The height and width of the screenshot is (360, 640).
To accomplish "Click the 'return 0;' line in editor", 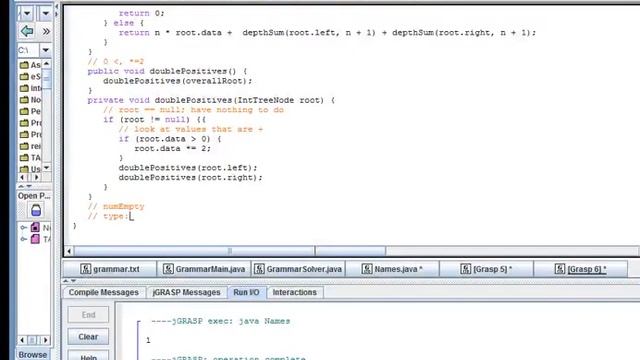I will pos(141,13).
